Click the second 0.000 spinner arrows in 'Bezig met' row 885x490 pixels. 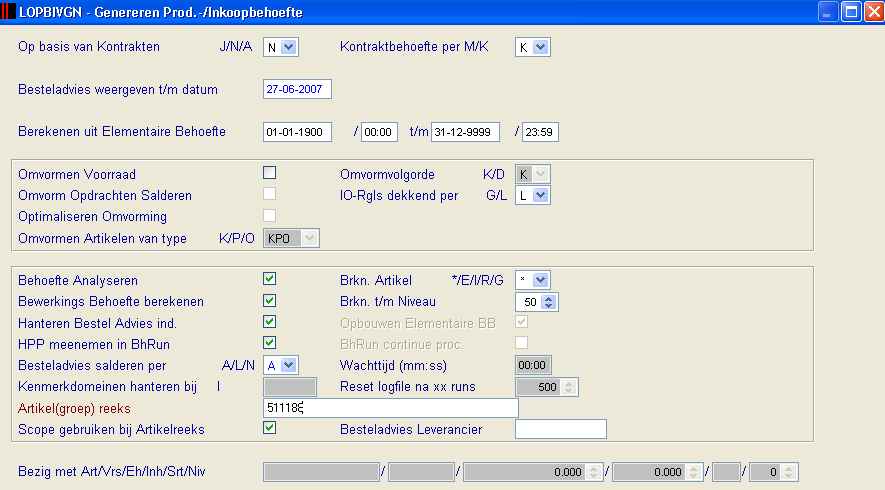(693, 472)
